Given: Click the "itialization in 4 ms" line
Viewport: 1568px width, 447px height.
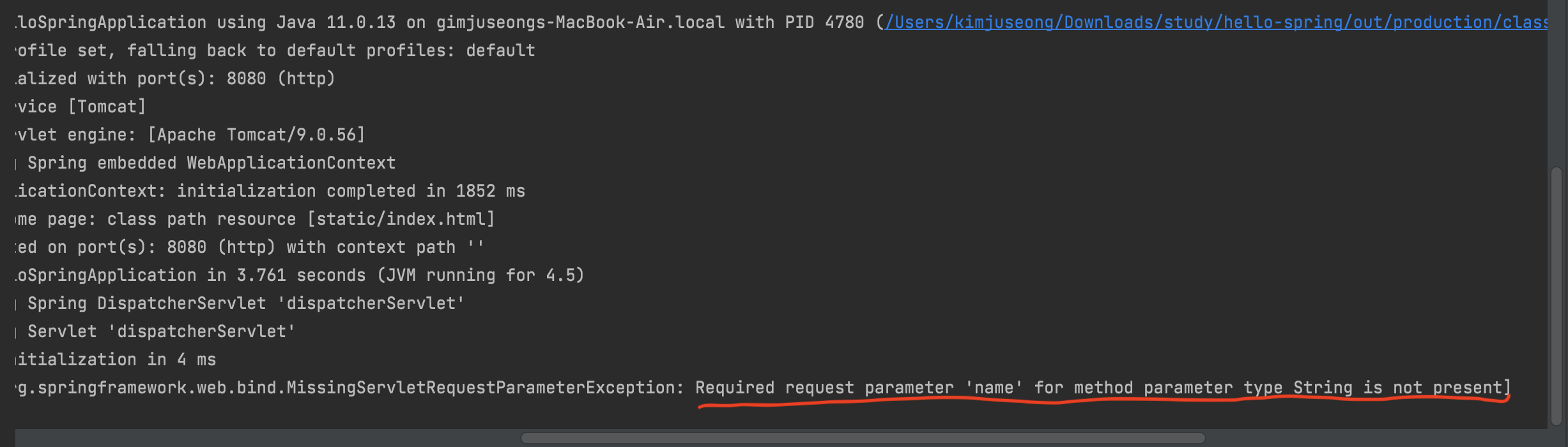Looking at the screenshot, I should click(116, 360).
